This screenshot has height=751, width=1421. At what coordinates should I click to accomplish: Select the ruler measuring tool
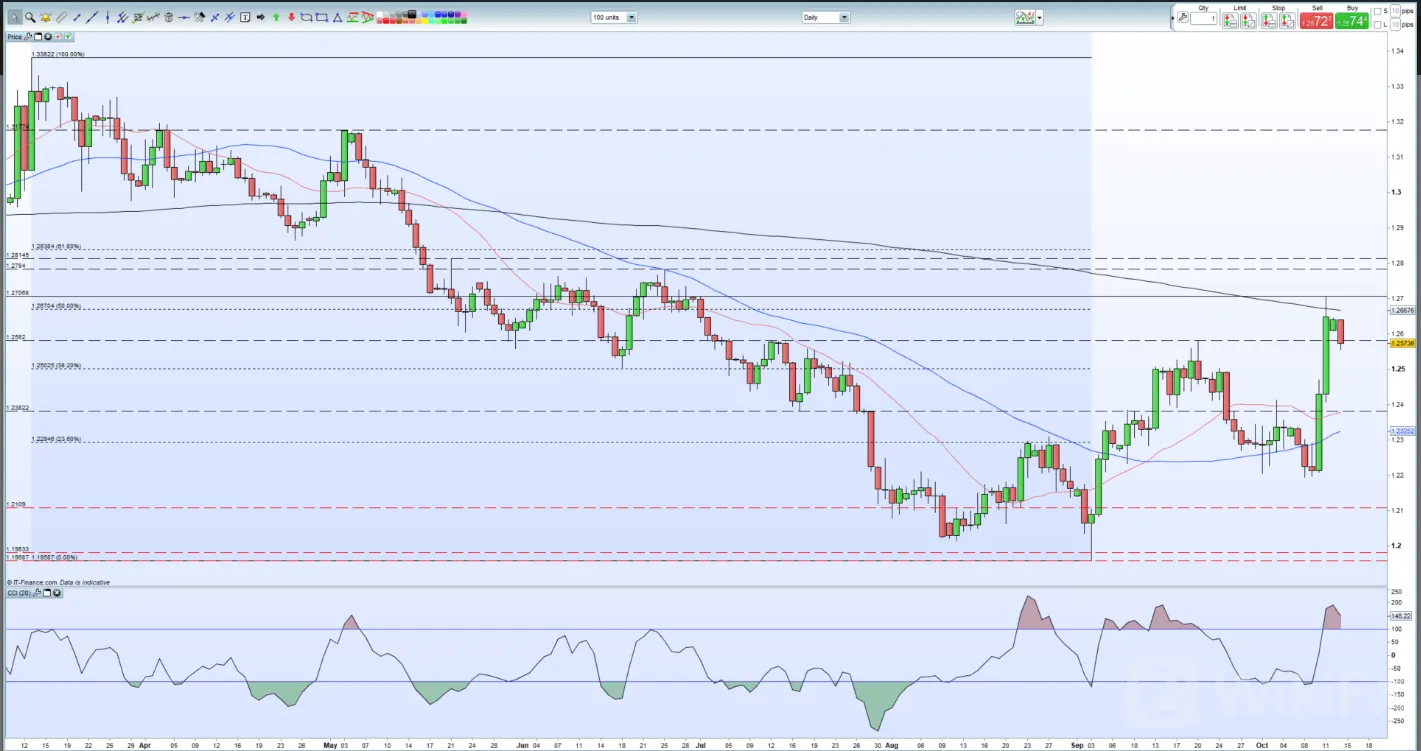[x=61, y=17]
